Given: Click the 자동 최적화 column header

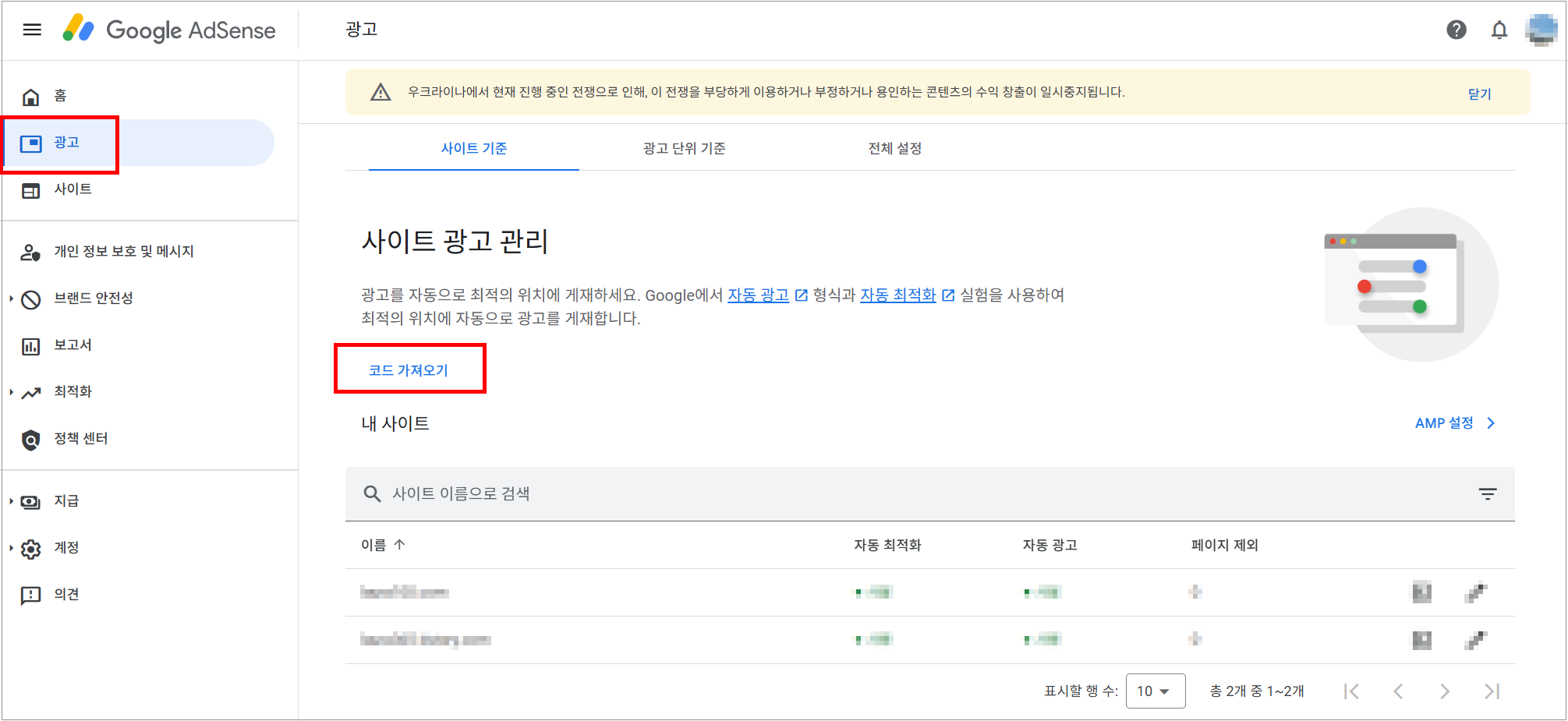Looking at the screenshot, I should [887, 545].
